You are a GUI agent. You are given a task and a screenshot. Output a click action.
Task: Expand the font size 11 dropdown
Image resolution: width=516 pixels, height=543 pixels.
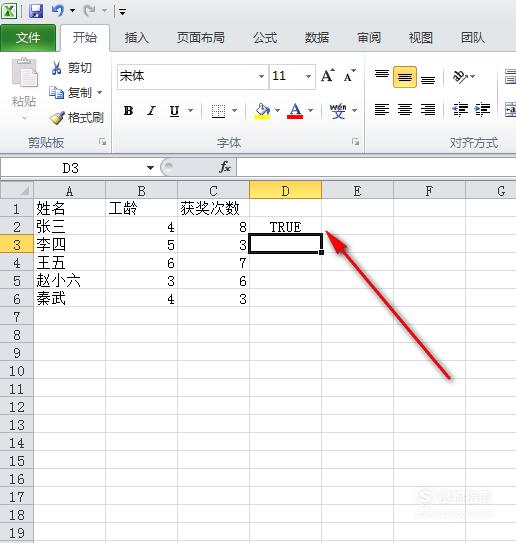(308, 76)
